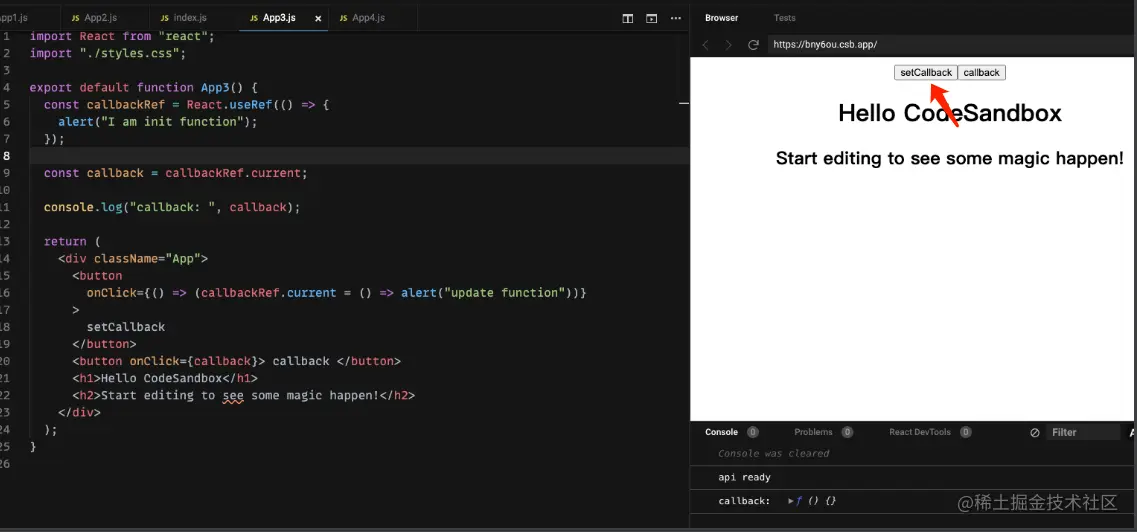The image size is (1137, 532).
Task: Click the alert("I am init function") line
Action: 158,122
